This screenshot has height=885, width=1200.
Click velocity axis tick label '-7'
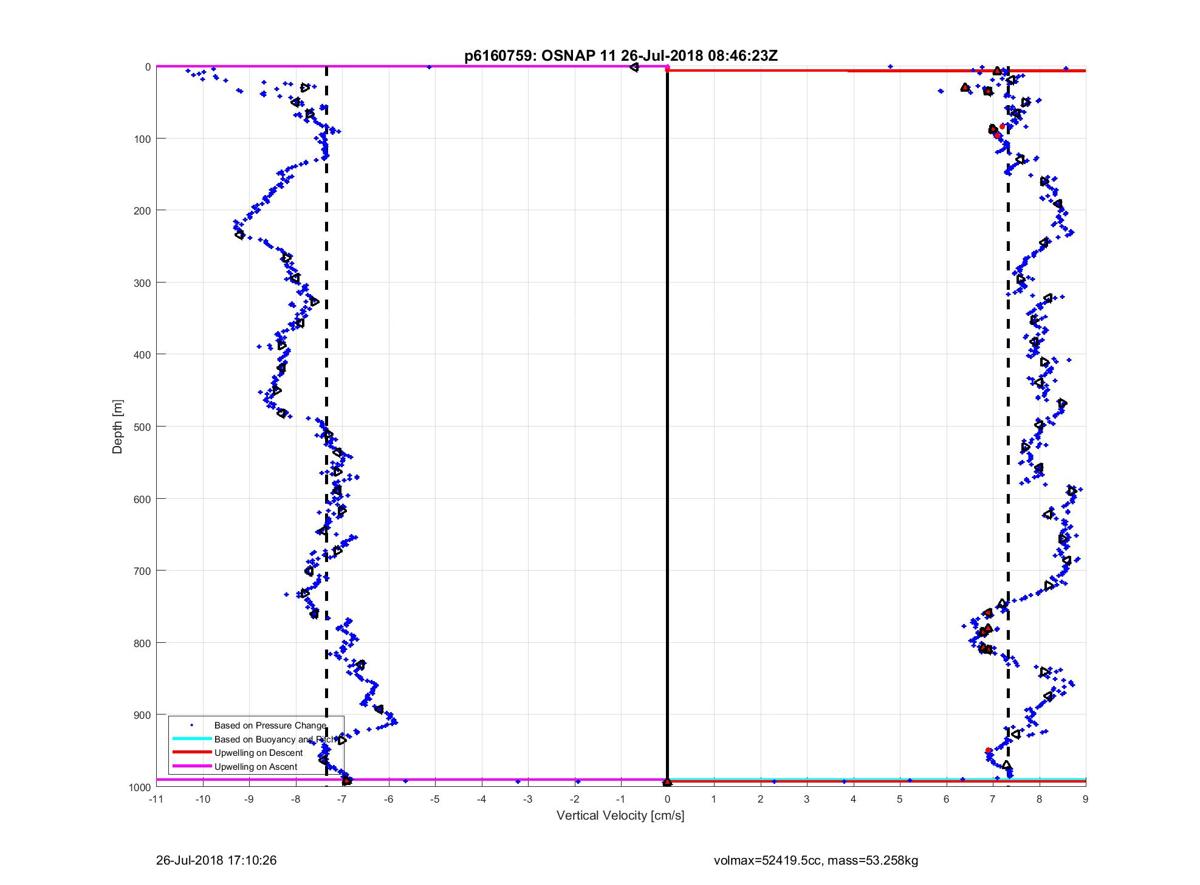342,799
